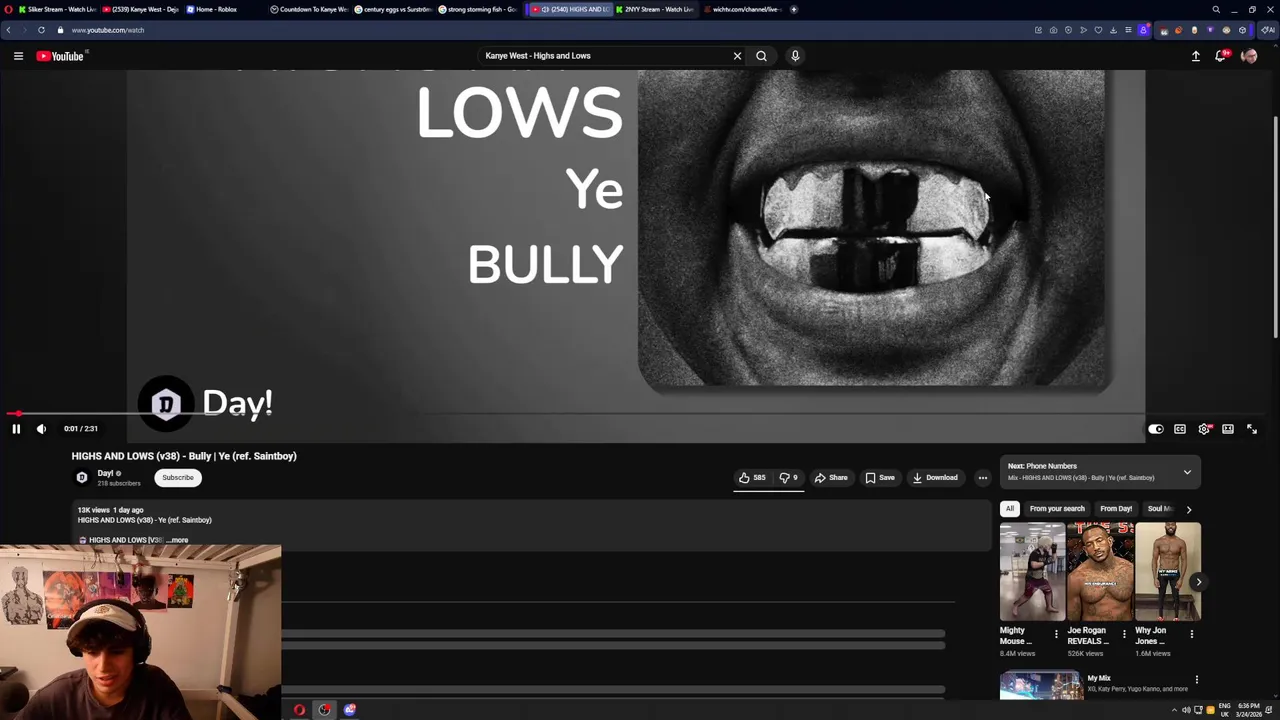This screenshot has width=1280, height=720.
Task: Reload the page with the refresh button
Action: [41, 30]
